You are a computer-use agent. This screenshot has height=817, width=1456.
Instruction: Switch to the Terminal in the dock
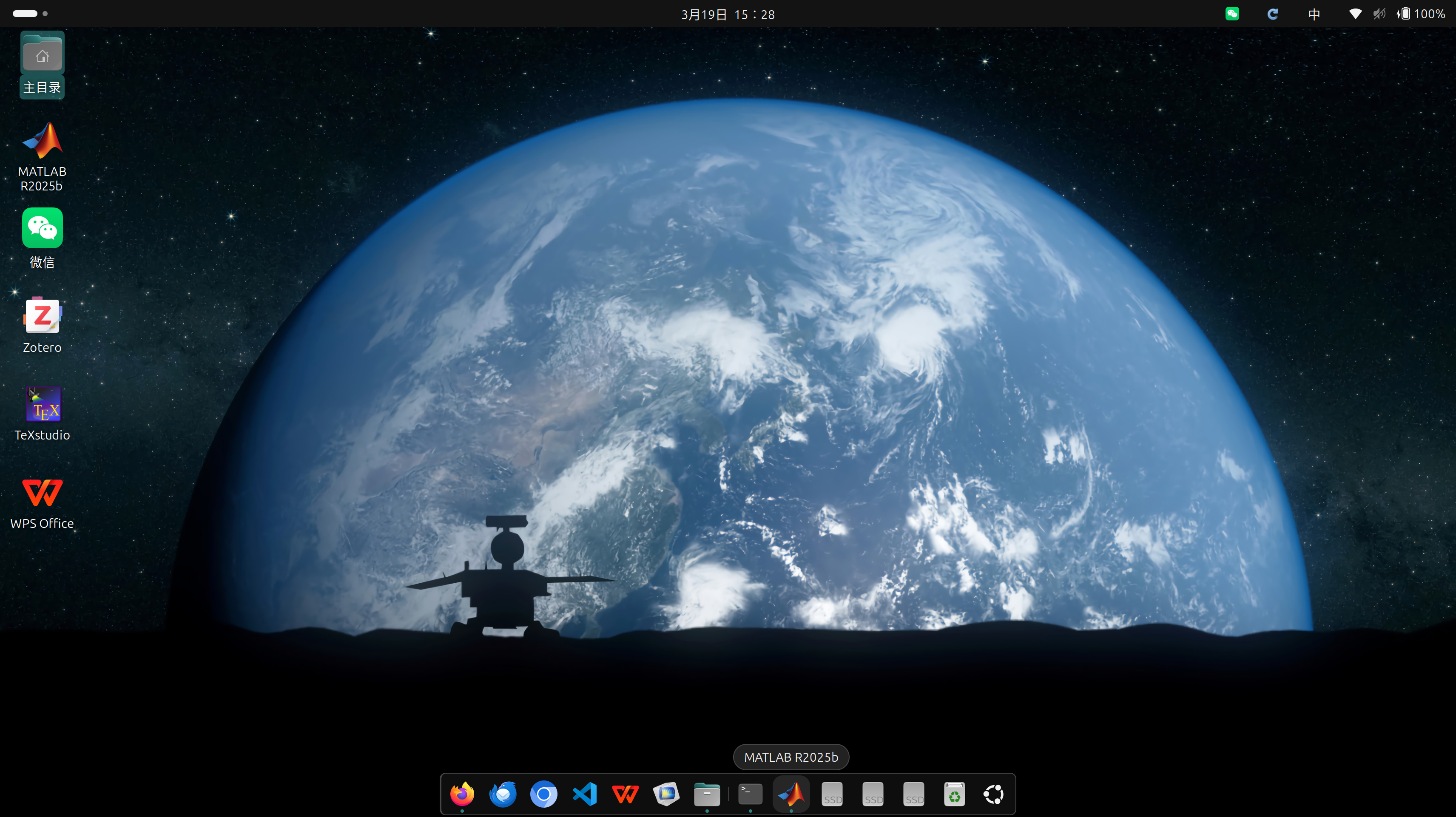tap(751, 794)
